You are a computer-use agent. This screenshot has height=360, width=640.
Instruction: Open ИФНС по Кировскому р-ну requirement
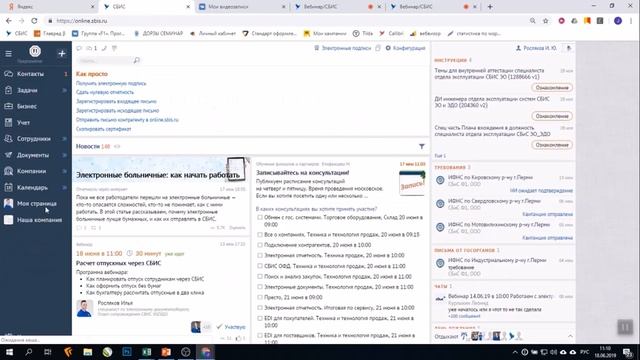pos(490,178)
